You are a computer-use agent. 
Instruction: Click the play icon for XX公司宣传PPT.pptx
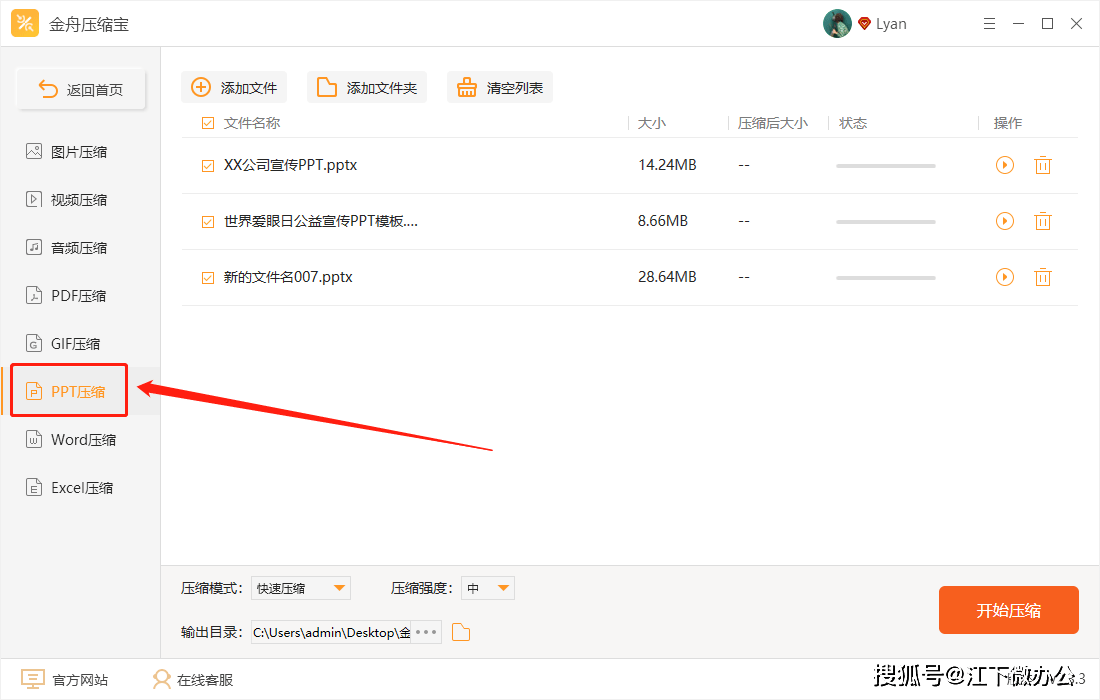pyautogui.click(x=1005, y=165)
